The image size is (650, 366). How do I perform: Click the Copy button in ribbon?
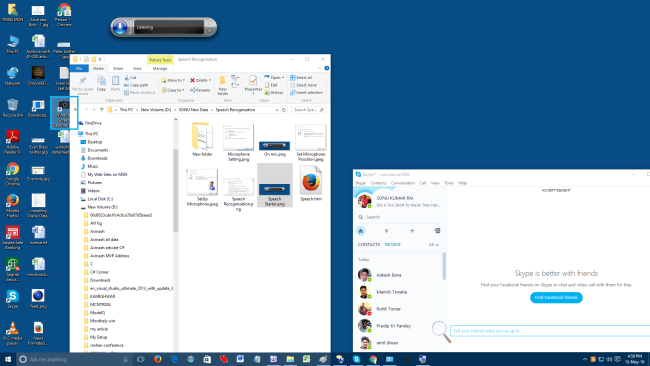101,83
